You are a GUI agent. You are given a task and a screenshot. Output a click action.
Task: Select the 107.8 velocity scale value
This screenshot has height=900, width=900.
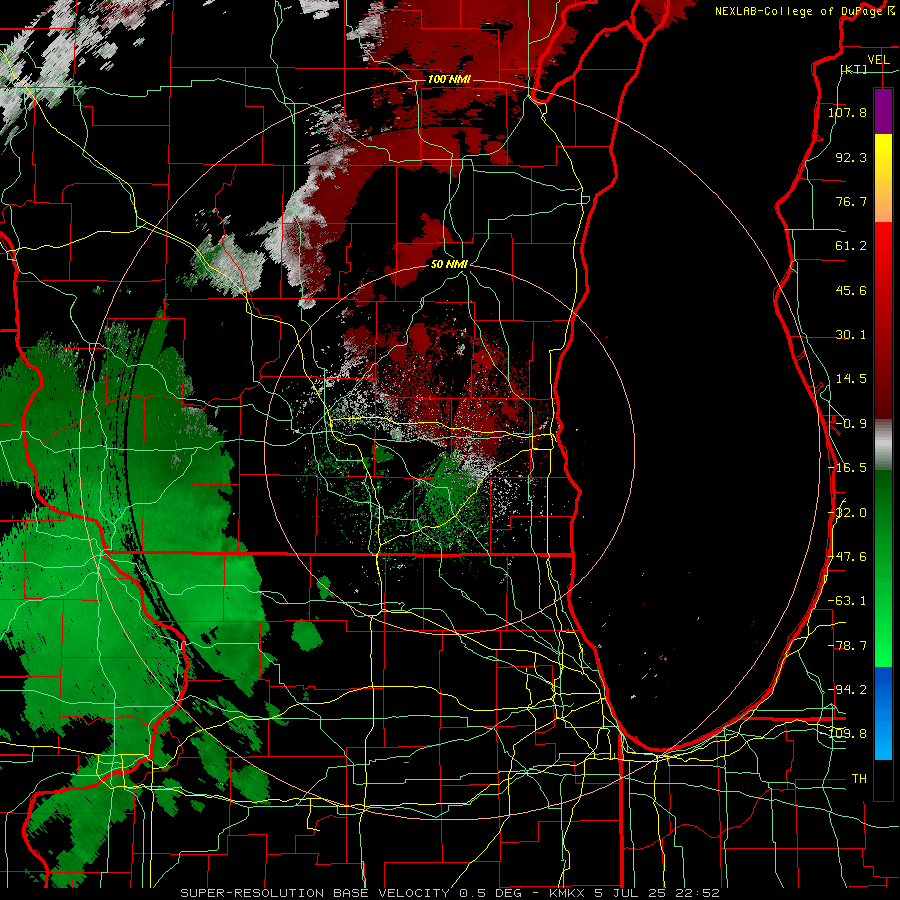tap(847, 112)
